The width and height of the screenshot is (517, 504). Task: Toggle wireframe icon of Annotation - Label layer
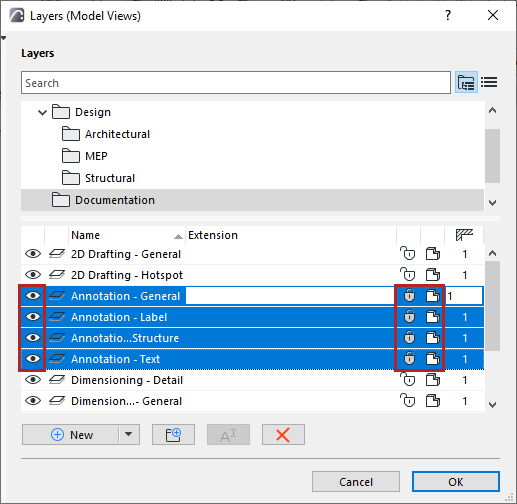pos(57,317)
